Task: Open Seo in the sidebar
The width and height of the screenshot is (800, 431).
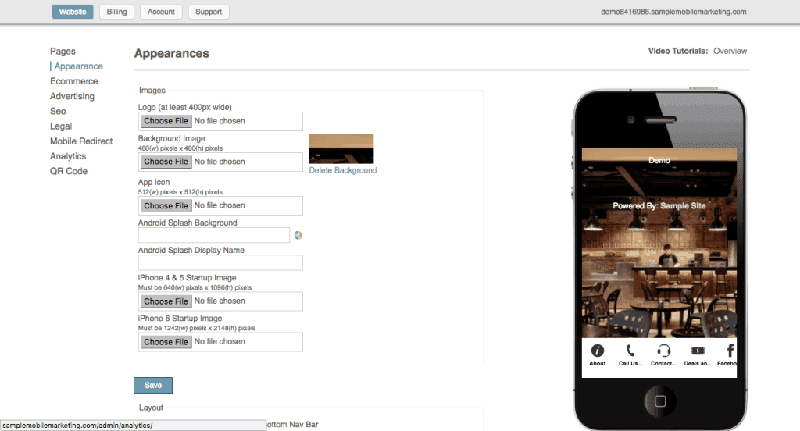Action: tap(58, 111)
